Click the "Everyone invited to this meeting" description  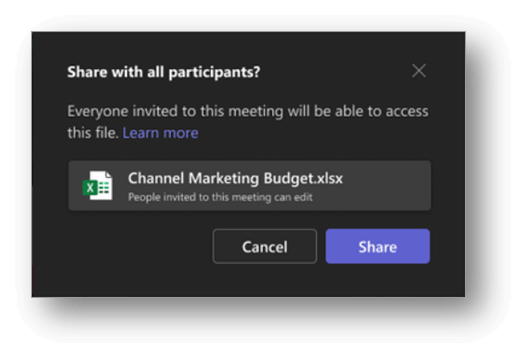(248, 122)
